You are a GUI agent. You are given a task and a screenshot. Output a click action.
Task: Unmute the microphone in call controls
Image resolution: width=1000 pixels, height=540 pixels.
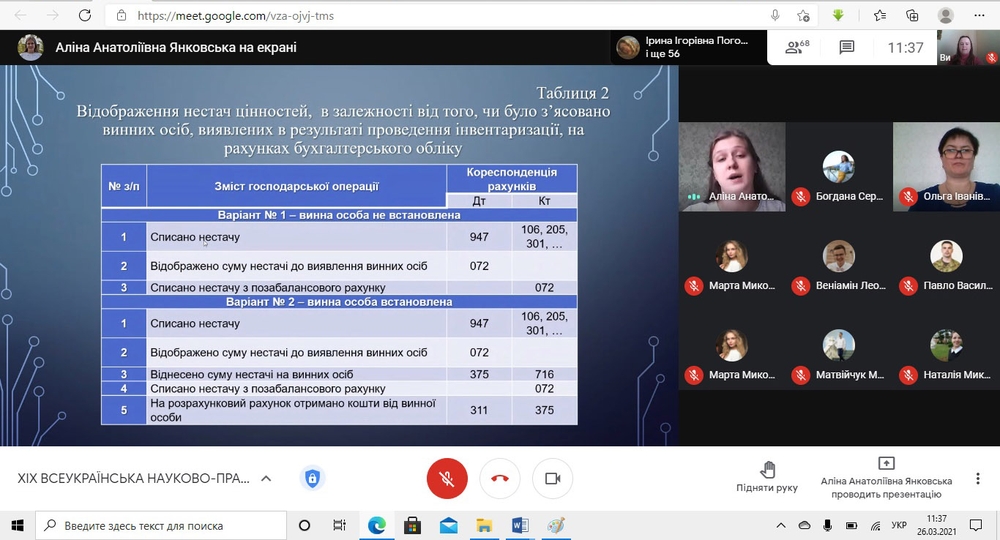coord(447,478)
